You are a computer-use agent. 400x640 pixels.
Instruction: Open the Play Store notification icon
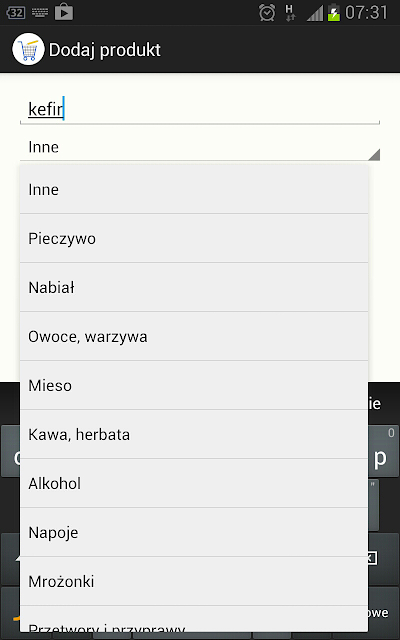(64, 12)
